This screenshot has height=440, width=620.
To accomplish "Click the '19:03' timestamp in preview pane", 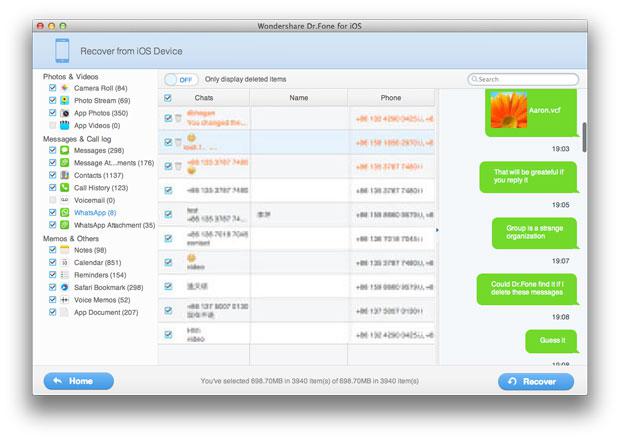I will [x=560, y=149].
